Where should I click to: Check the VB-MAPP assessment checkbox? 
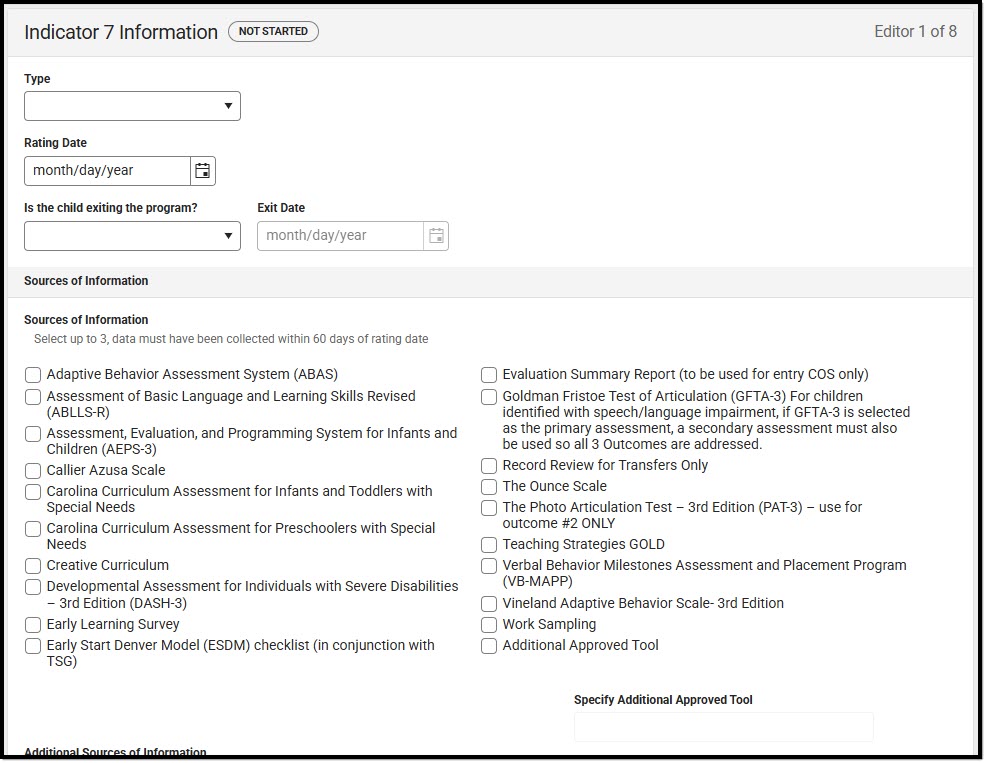[x=489, y=566]
